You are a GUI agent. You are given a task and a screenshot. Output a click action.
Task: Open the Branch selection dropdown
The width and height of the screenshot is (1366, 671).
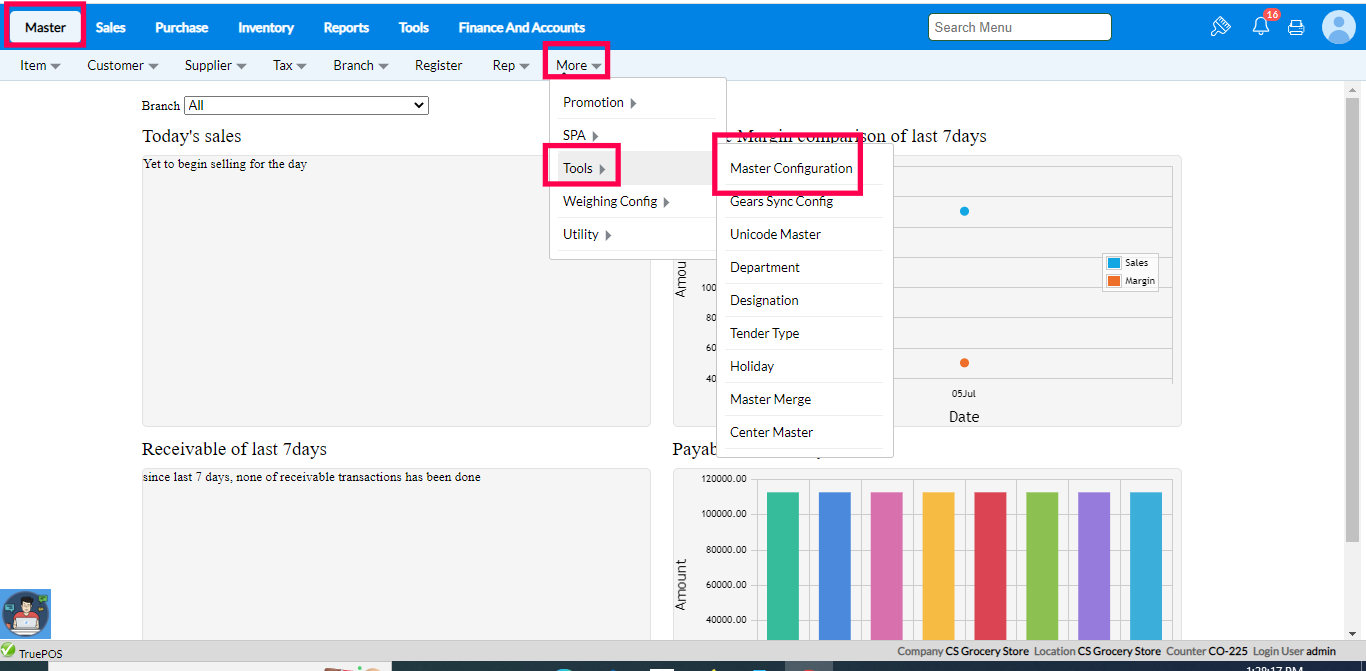[x=306, y=105]
